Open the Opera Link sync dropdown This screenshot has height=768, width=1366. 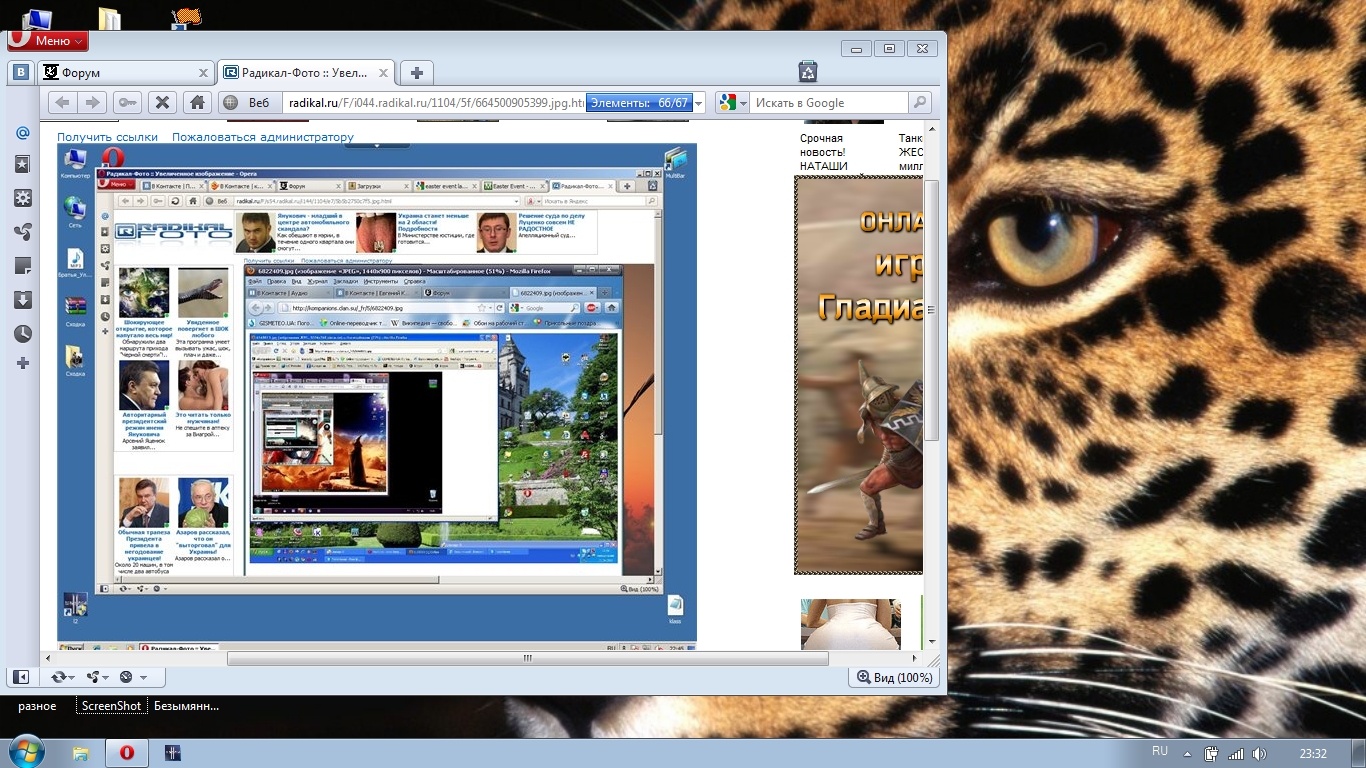63,677
